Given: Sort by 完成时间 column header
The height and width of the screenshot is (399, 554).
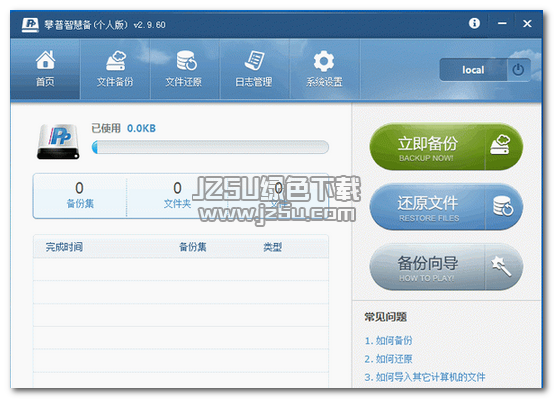Looking at the screenshot, I should tap(64, 247).
